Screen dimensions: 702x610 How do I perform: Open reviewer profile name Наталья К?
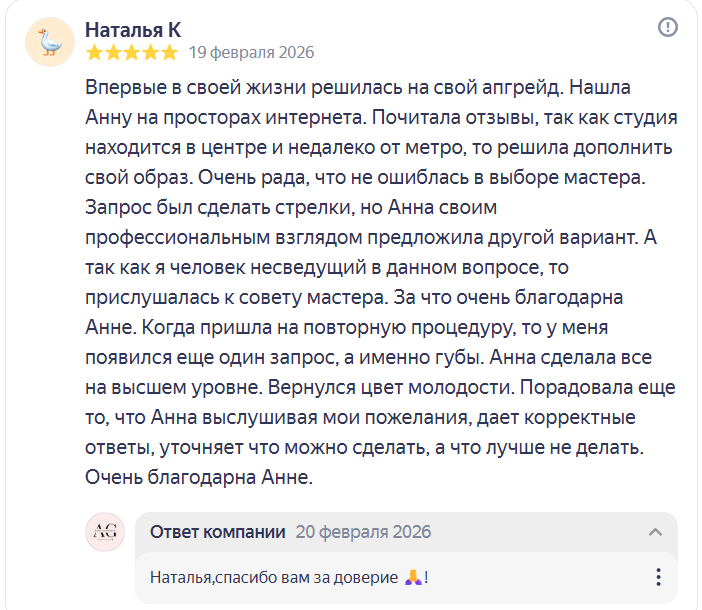tap(133, 29)
